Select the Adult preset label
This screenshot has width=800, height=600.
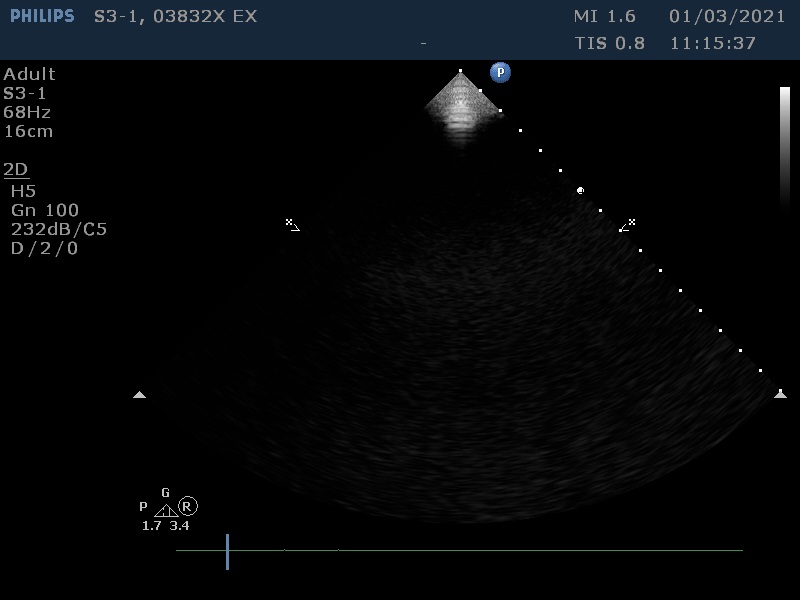click(x=30, y=74)
